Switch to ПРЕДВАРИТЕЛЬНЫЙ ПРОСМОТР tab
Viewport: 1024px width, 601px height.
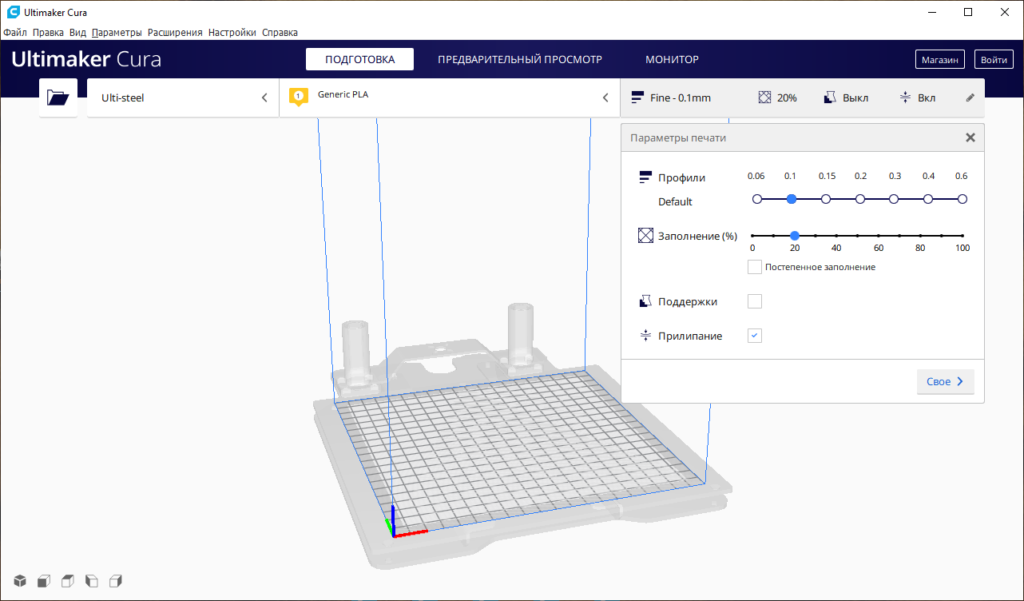point(520,60)
